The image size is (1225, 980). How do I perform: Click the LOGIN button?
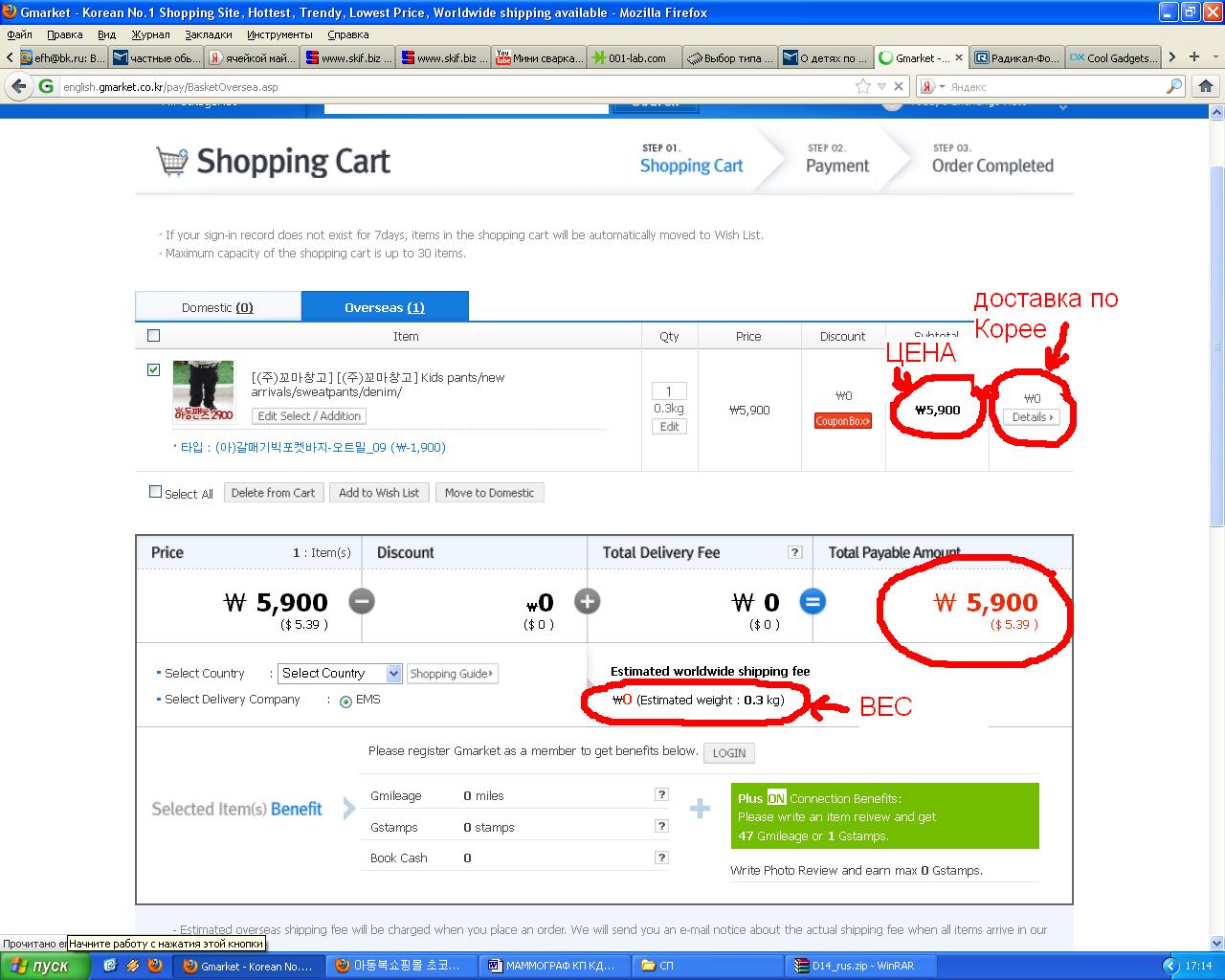click(x=729, y=753)
